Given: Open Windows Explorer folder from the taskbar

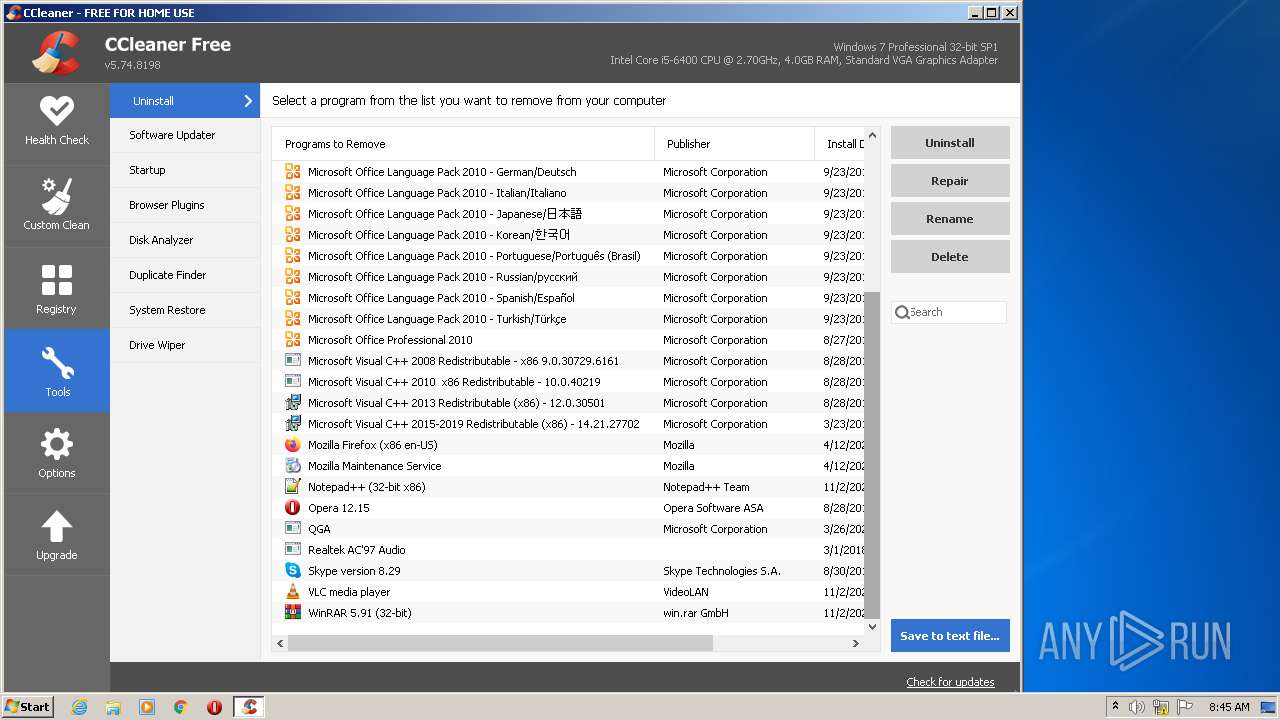Looking at the screenshot, I should click(113, 707).
